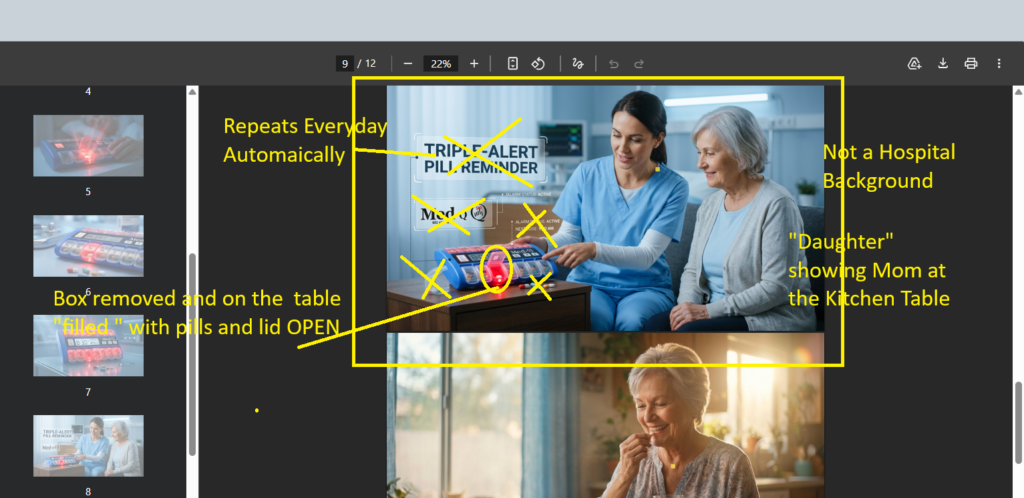Redo the annotation
The width and height of the screenshot is (1024, 498).
click(x=639, y=63)
